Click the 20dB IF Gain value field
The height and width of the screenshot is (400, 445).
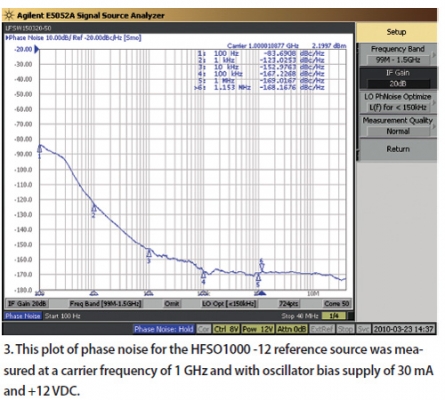point(398,84)
